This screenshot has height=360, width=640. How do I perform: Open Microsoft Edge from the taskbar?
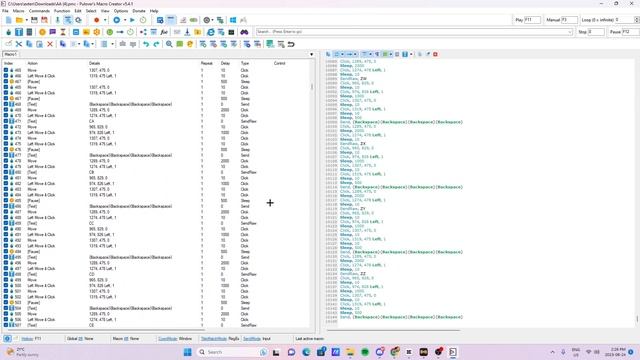click(306, 352)
